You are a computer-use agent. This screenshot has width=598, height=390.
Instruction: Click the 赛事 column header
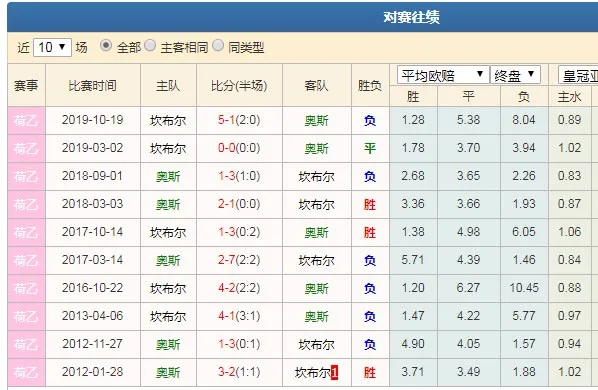[x=26, y=85]
